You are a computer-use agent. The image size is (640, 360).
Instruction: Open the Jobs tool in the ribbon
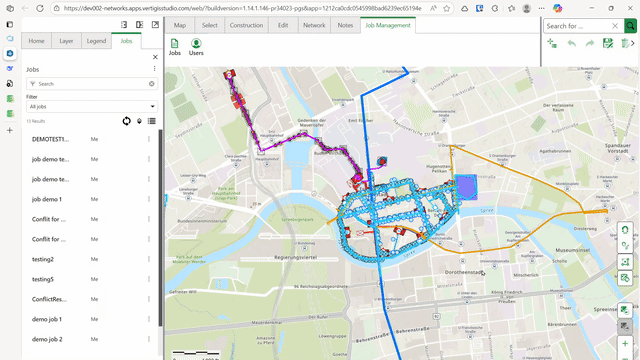pyautogui.click(x=175, y=47)
